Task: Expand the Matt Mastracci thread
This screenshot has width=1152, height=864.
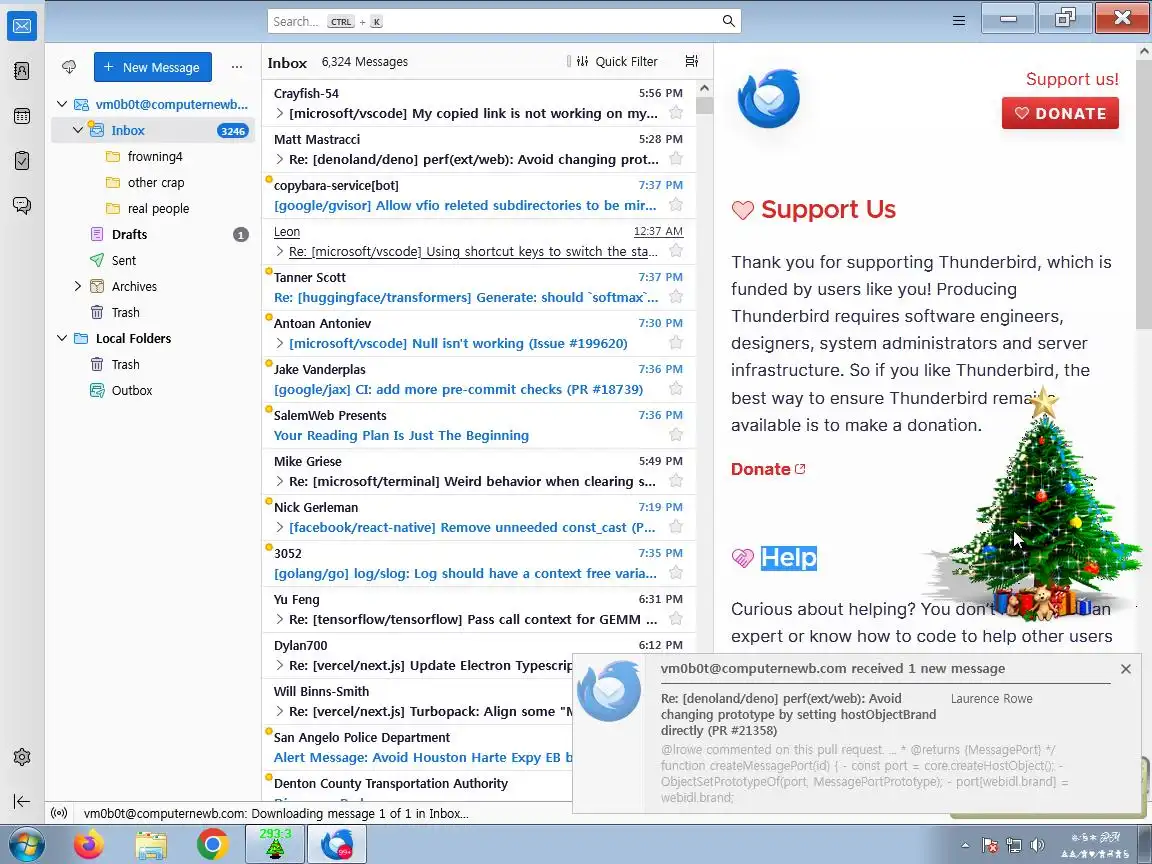Action: pyautogui.click(x=279, y=159)
